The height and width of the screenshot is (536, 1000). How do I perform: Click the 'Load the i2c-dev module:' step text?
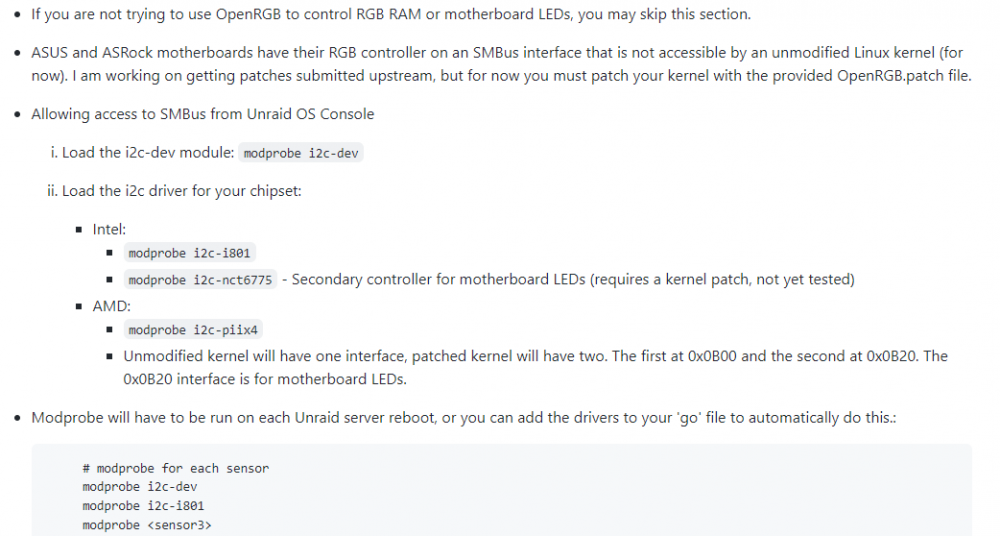click(148, 153)
